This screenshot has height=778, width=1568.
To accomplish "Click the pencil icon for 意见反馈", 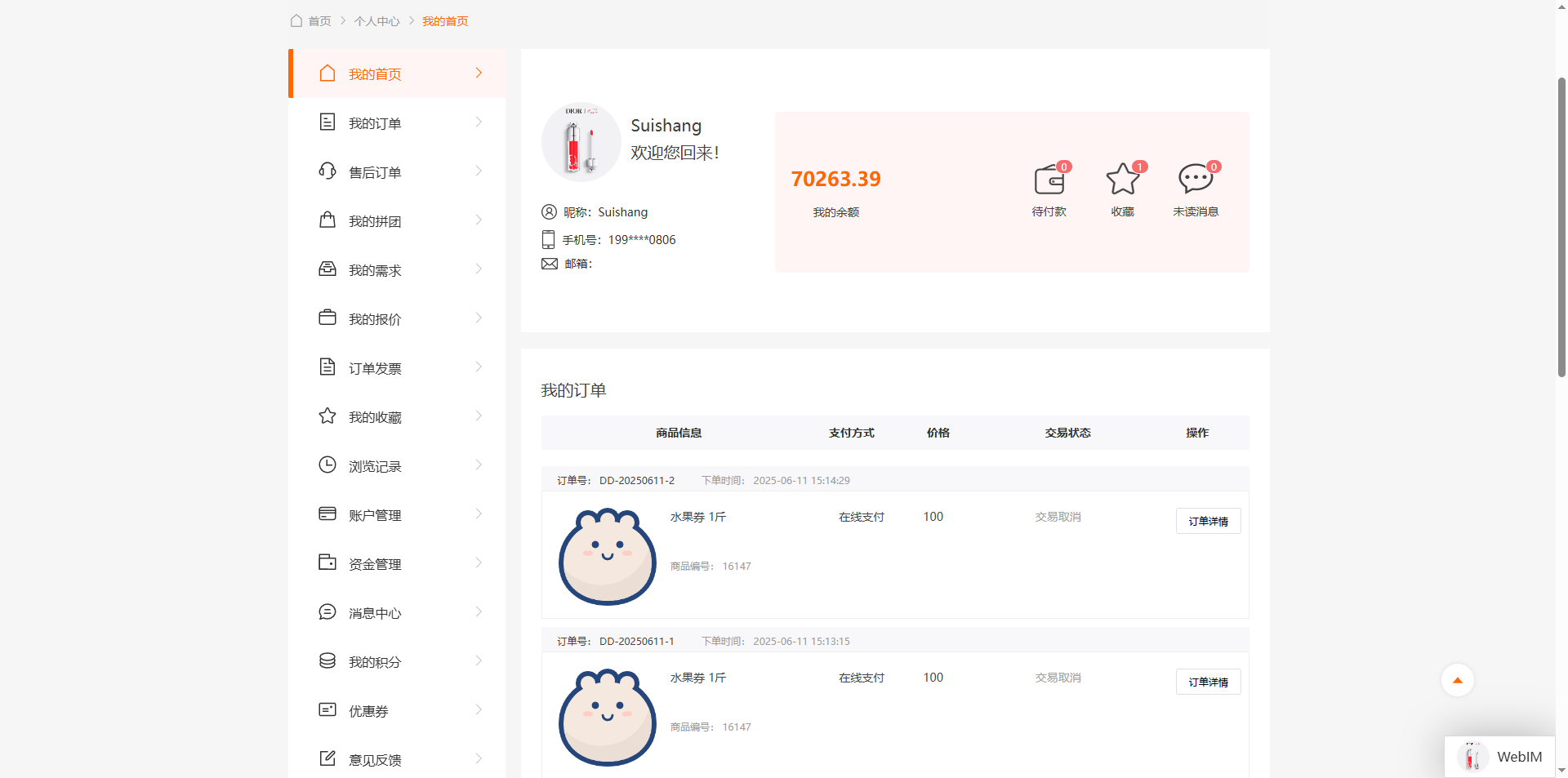I will 327,759.
